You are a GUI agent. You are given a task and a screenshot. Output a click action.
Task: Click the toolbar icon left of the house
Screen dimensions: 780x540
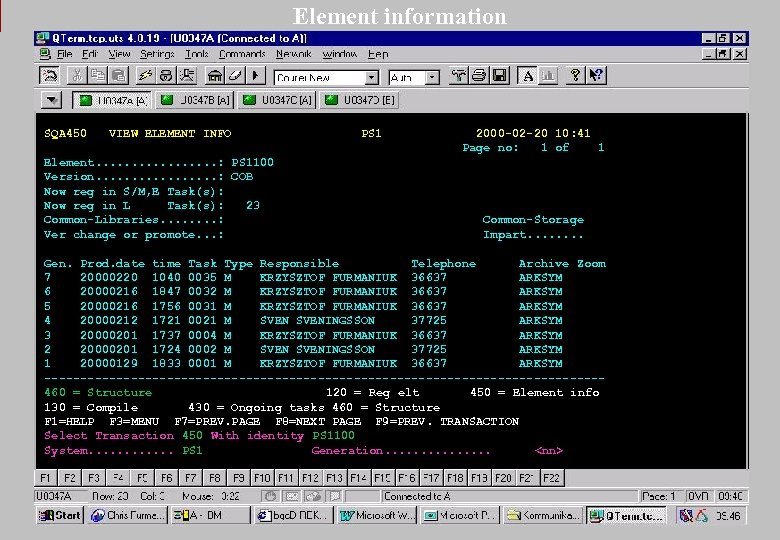click(x=187, y=76)
